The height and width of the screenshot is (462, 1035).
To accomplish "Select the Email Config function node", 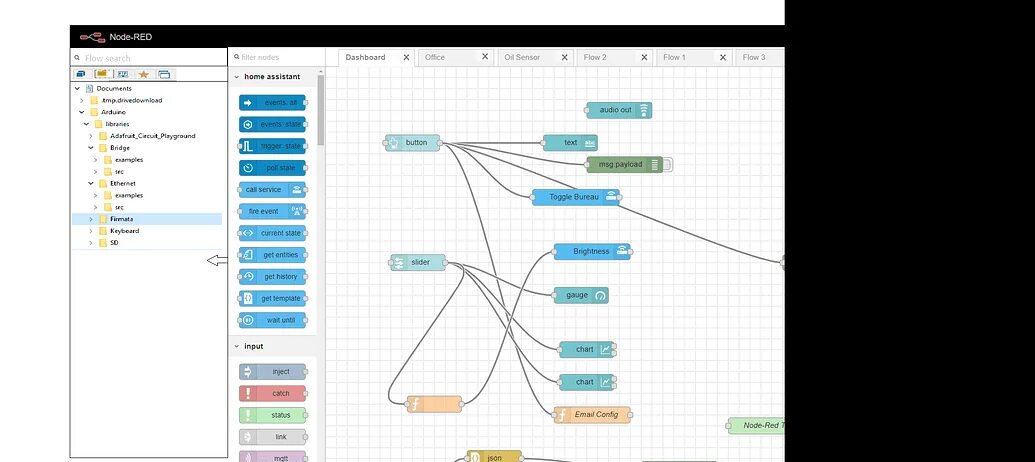I will point(592,415).
